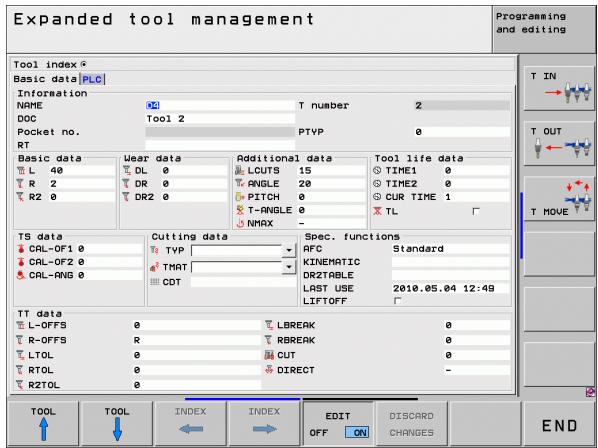Click the INDEX right arrow soft key

click(x=264, y=423)
